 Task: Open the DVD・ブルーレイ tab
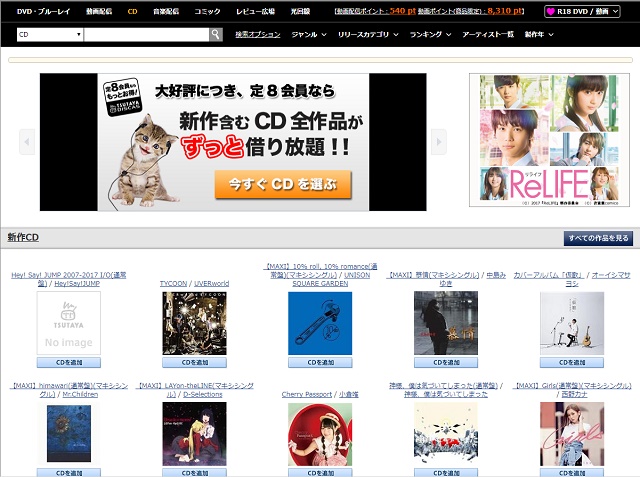44,11
